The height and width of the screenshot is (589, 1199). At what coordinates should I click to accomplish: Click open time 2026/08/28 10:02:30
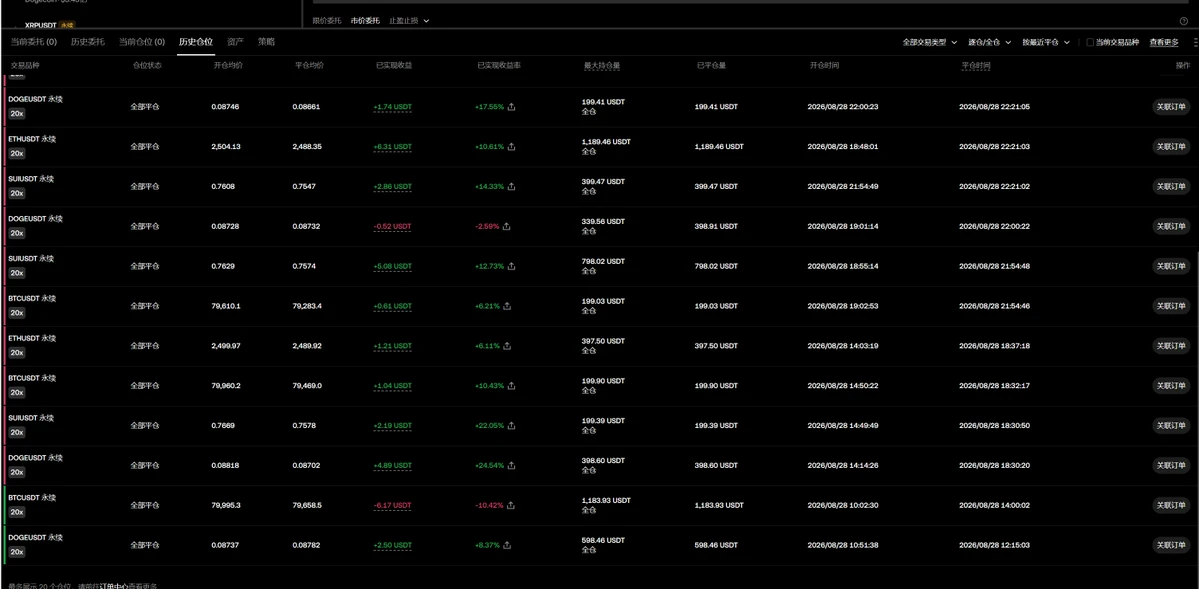click(843, 505)
